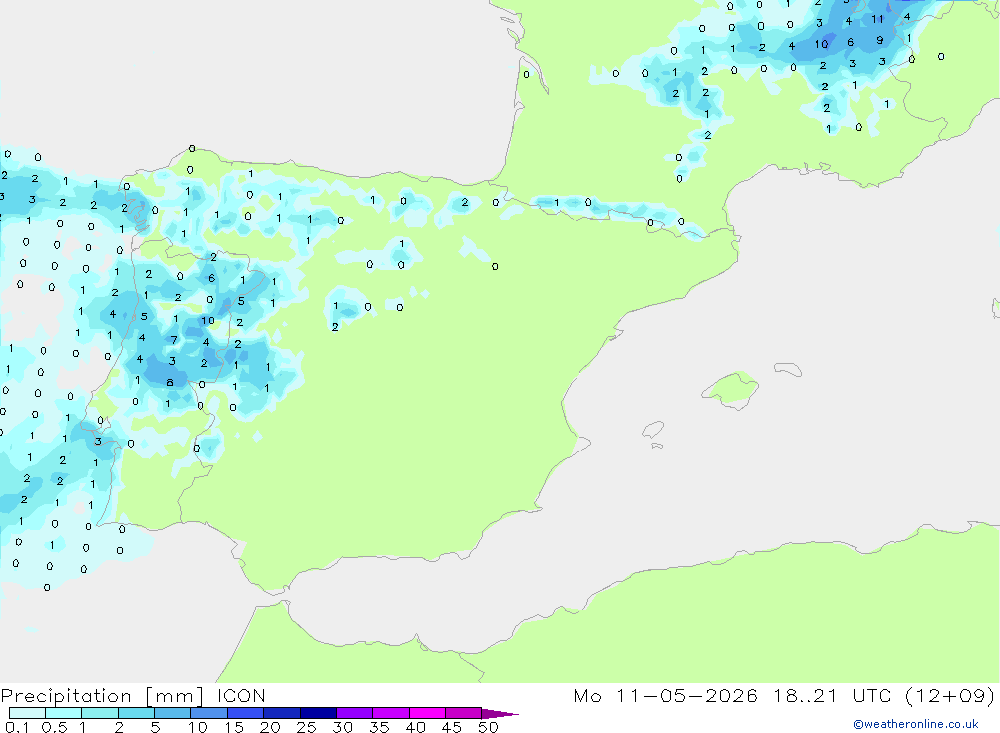Click the '15' legend scale label

pos(234,727)
